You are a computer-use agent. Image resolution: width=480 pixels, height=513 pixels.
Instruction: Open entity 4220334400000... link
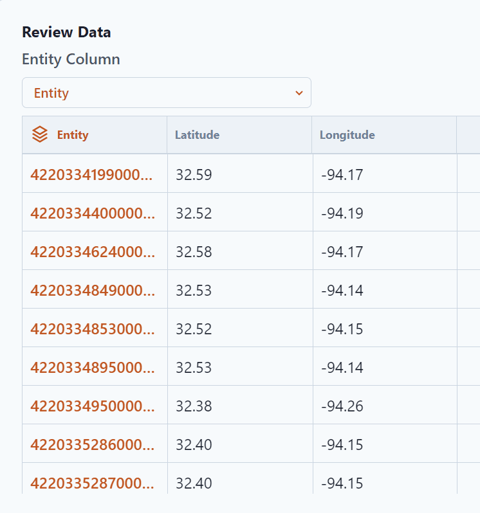coord(93,213)
